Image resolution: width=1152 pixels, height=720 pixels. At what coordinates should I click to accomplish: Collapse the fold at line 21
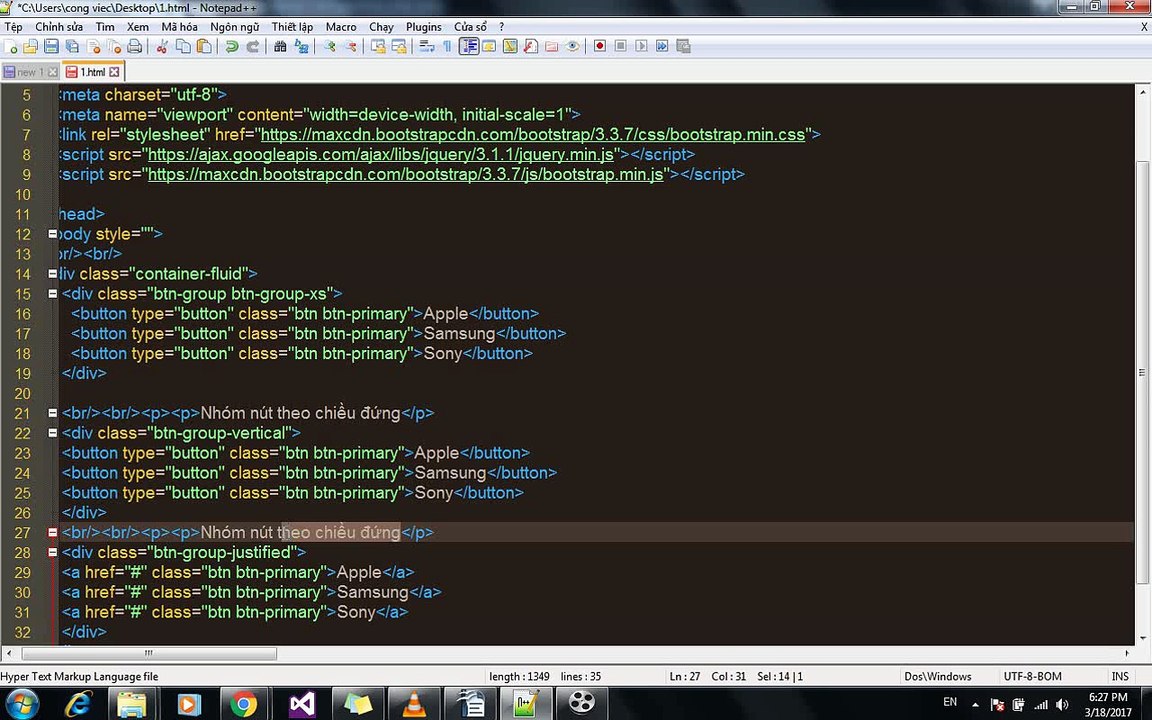52,413
